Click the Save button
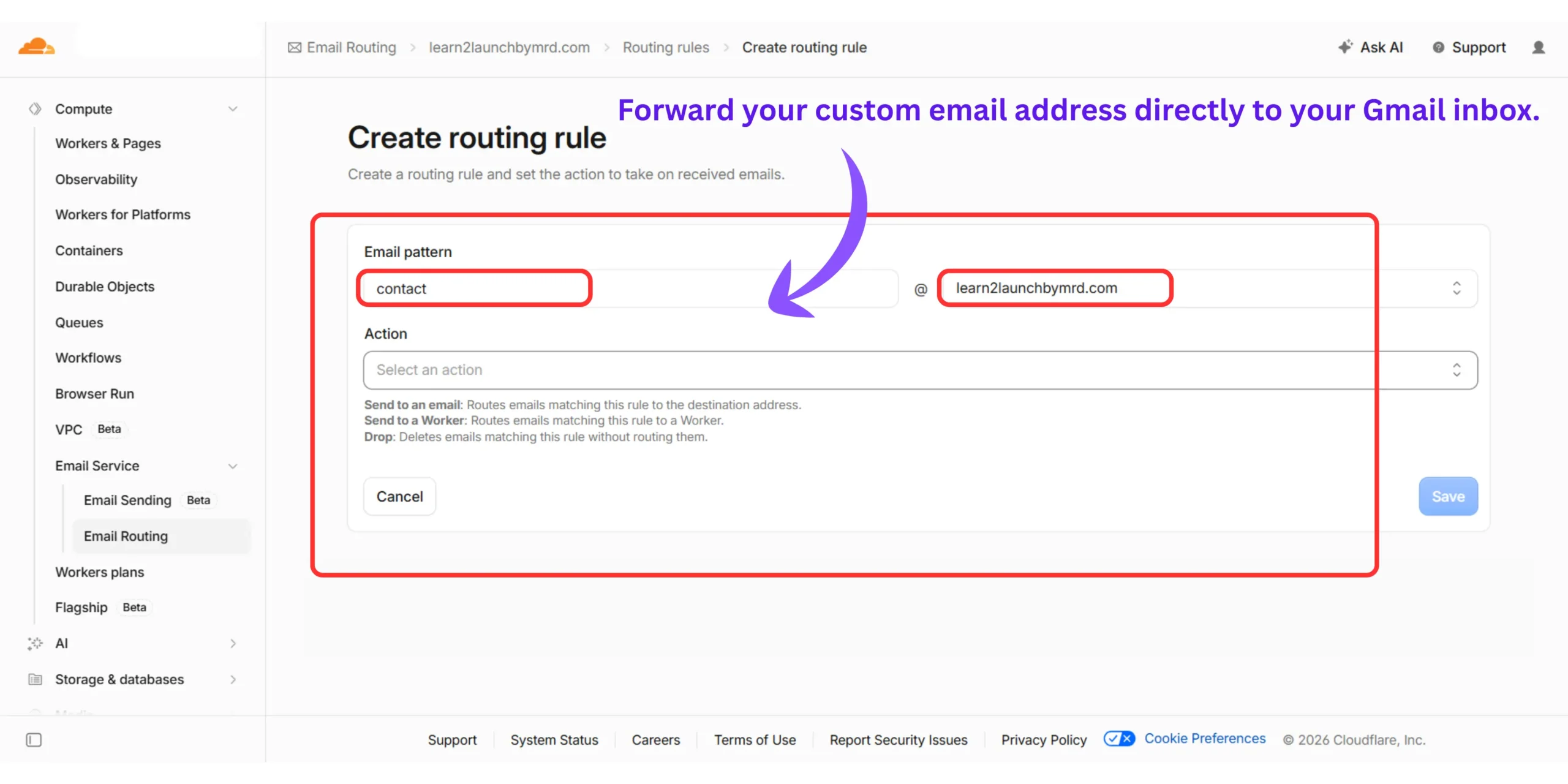1568x784 pixels. (1448, 497)
